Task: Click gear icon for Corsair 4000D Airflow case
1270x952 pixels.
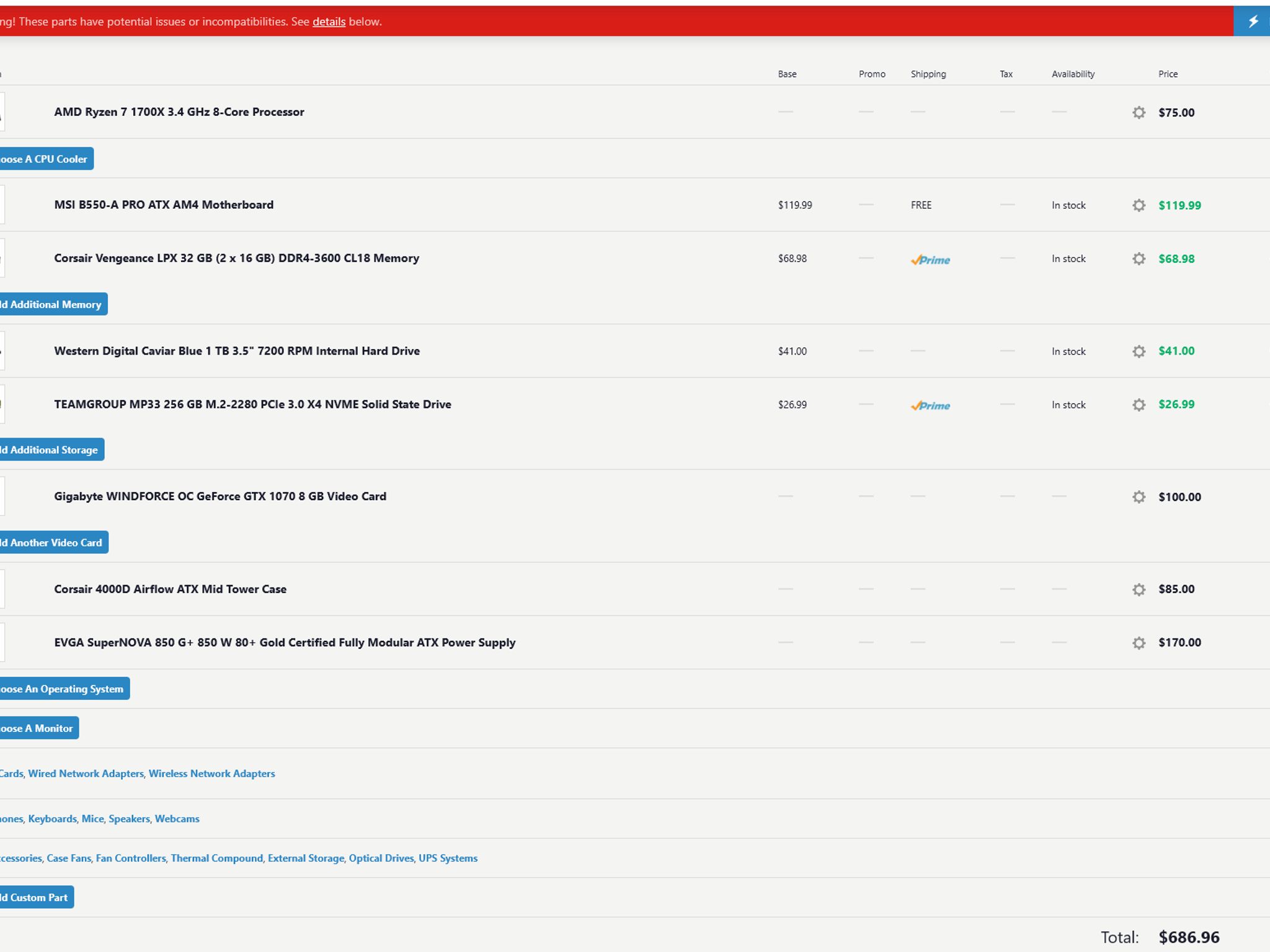Action: click(x=1139, y=589)
